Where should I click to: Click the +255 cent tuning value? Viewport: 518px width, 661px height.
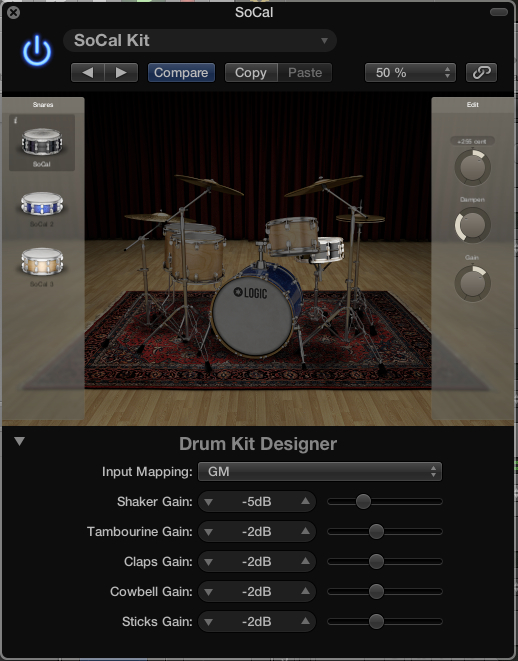[x=472, y=141]
